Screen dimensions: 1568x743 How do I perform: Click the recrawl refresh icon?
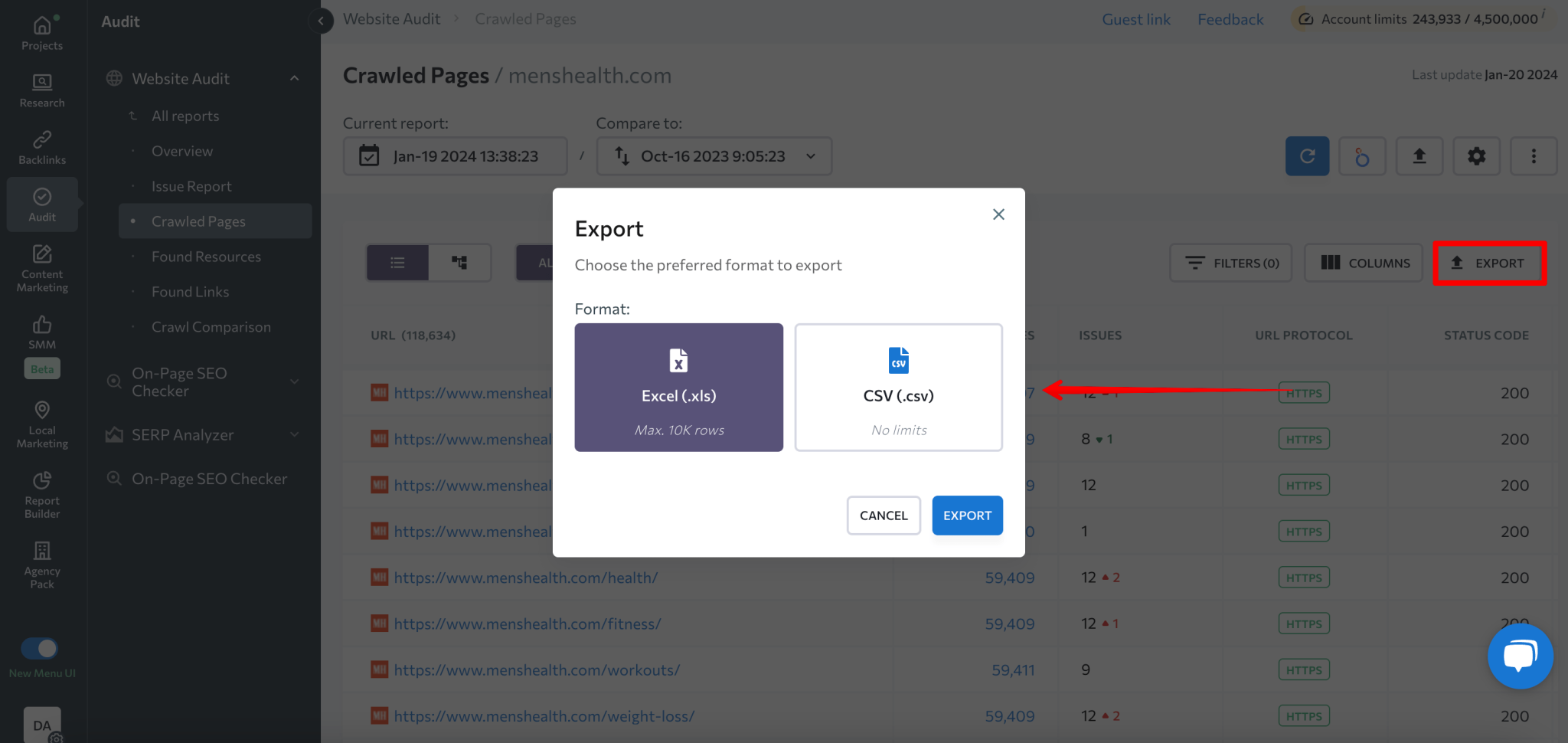coord(1306,155)
